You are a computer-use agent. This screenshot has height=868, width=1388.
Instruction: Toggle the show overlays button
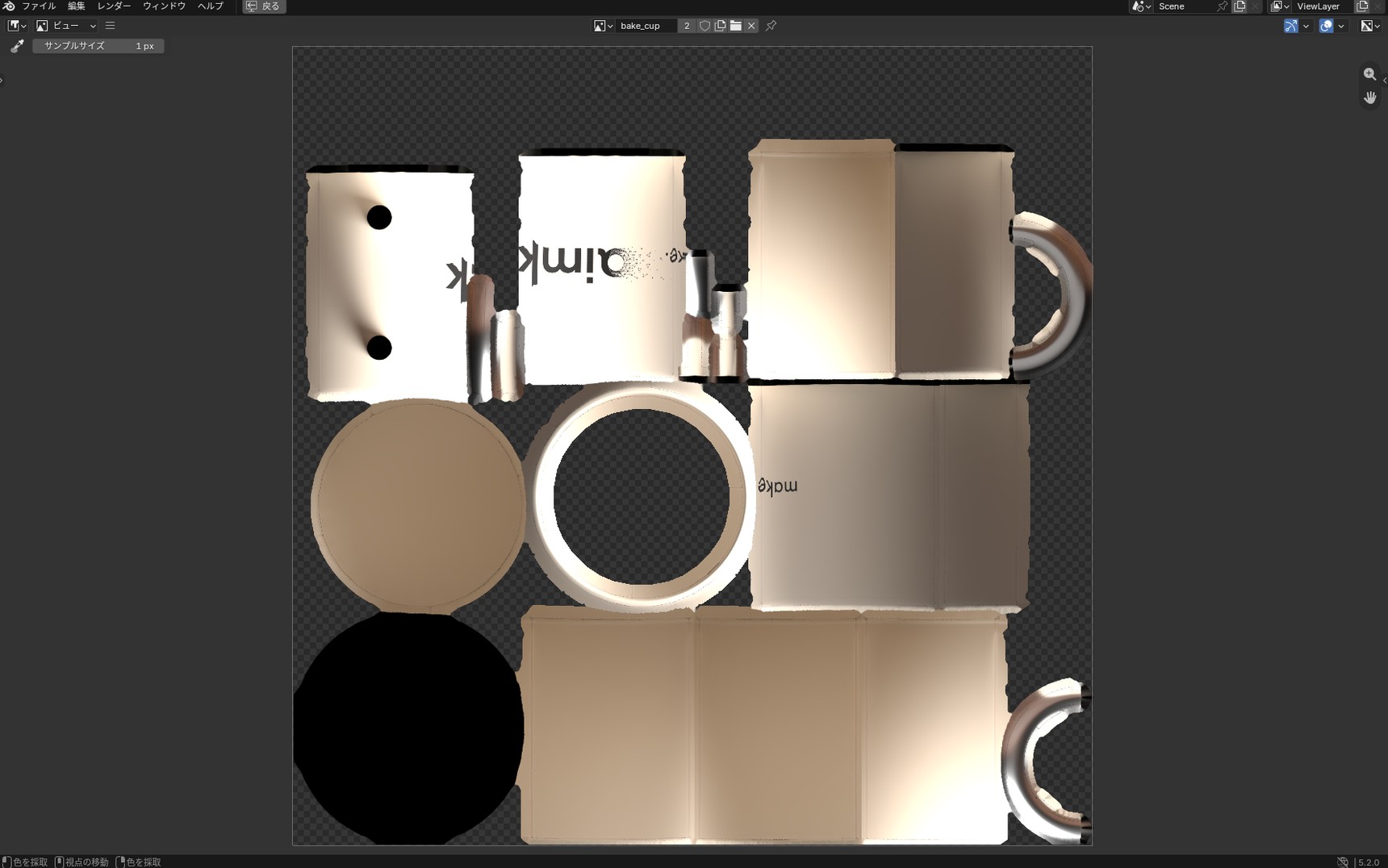(1326, 26)
